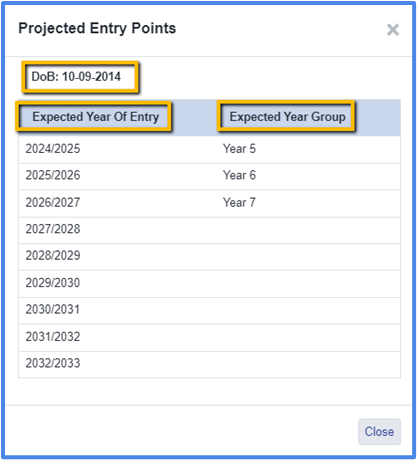The height and width of the screenshot is (460, 417).
Task: Select the Year 6 cell
Action: pyautogui.click(x=239, y=175)
